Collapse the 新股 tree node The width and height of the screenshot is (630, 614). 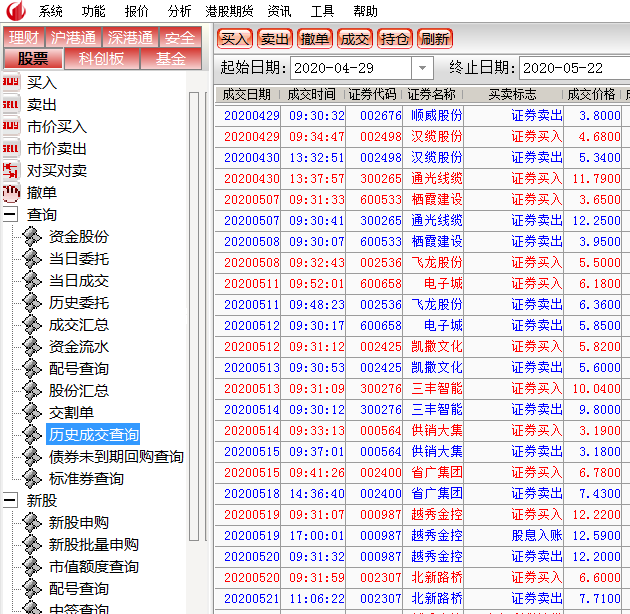point(10,500)
